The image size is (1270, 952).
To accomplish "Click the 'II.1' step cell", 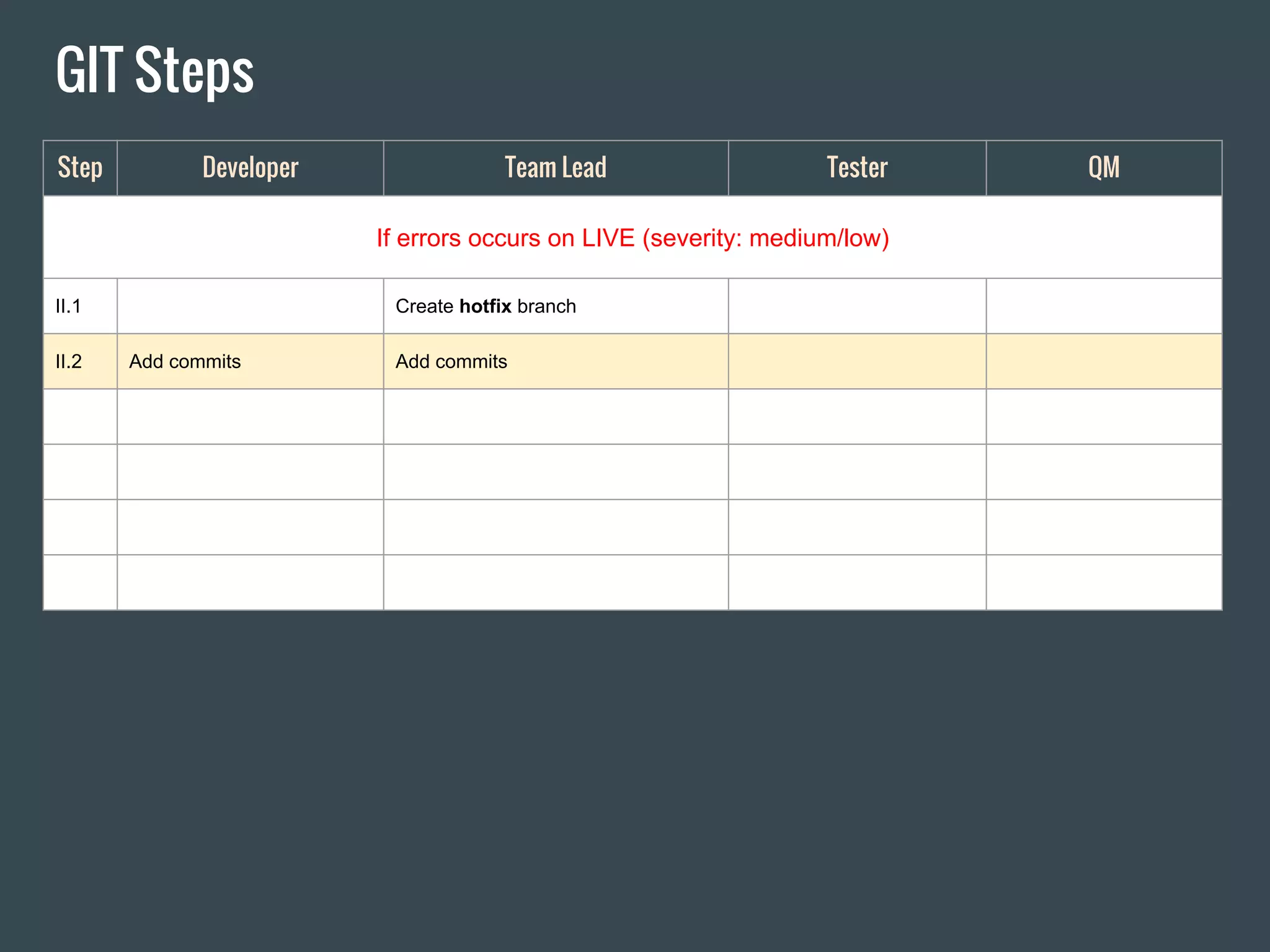I will 80,306.
